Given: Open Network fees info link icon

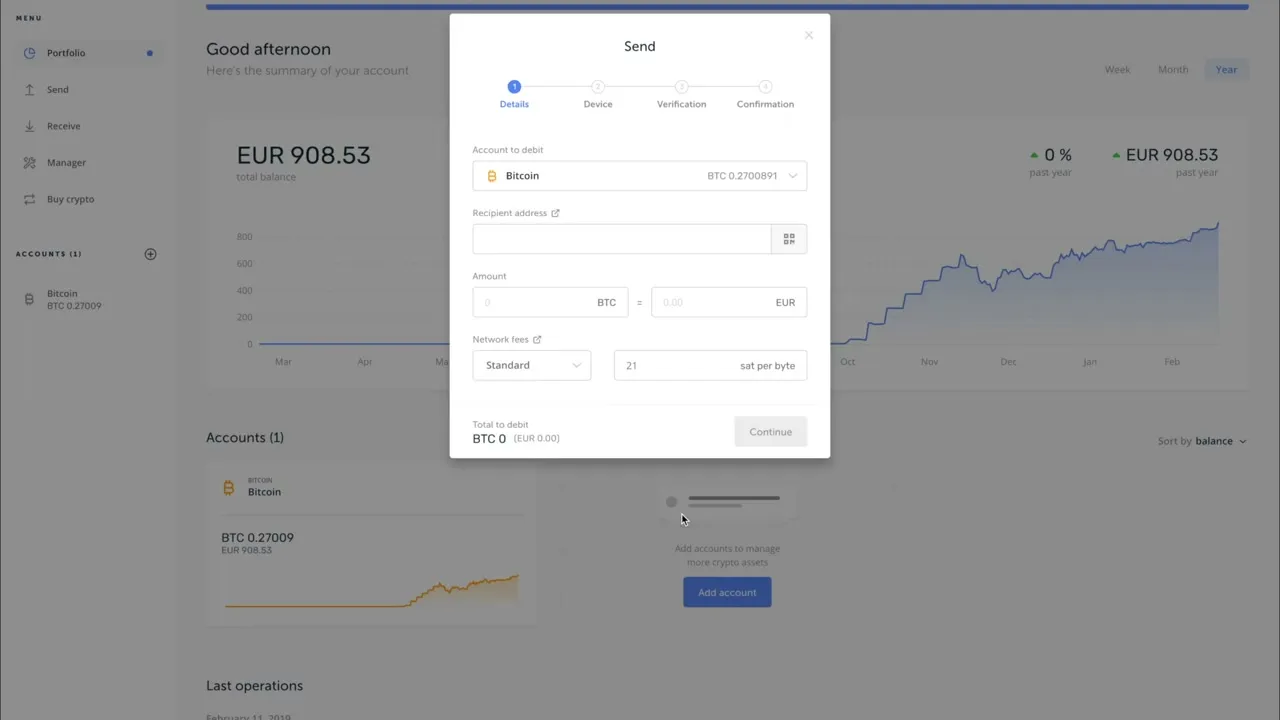Looking at the screenshot, I should coord(537,340).
